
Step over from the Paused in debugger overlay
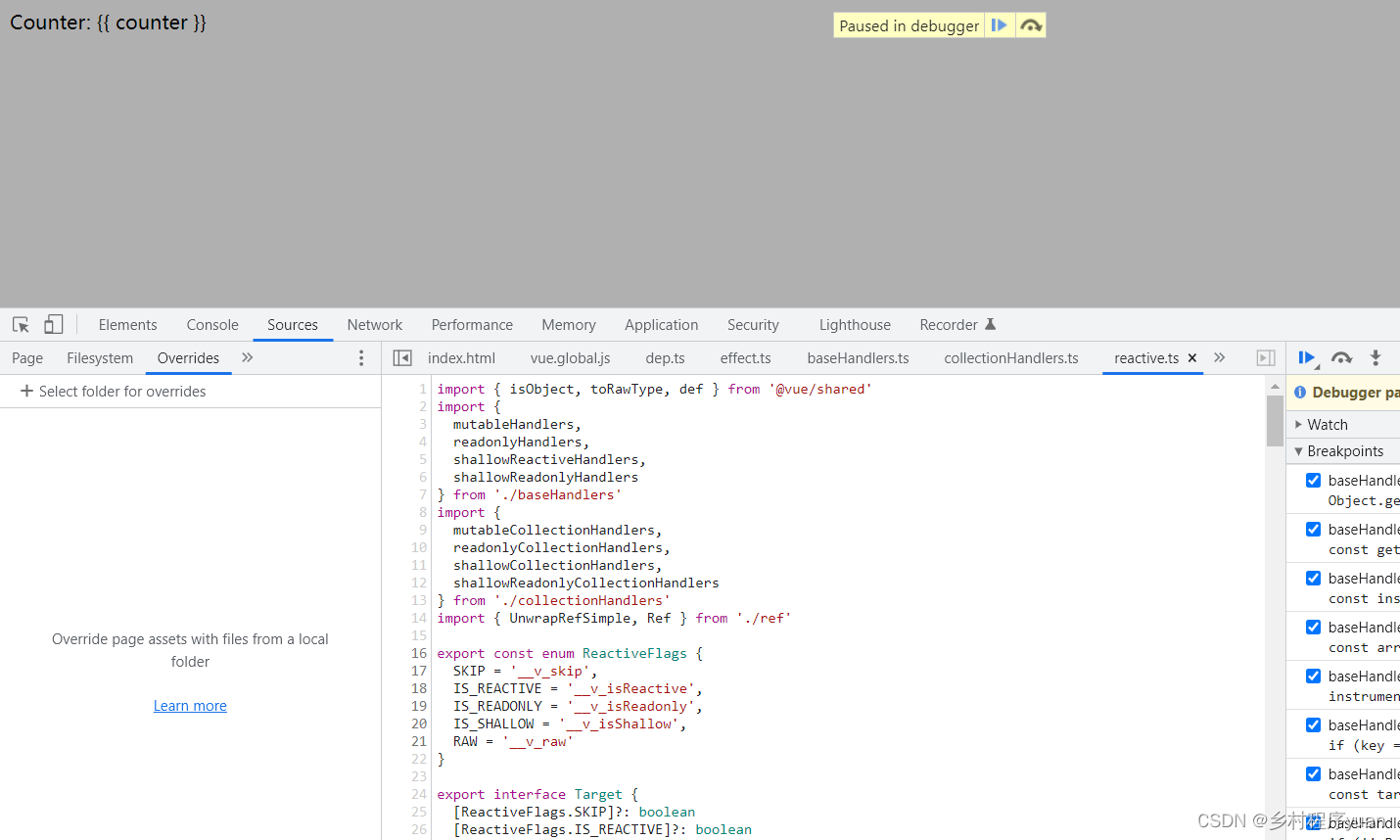pyautogui.click(x=1030, y=25)
